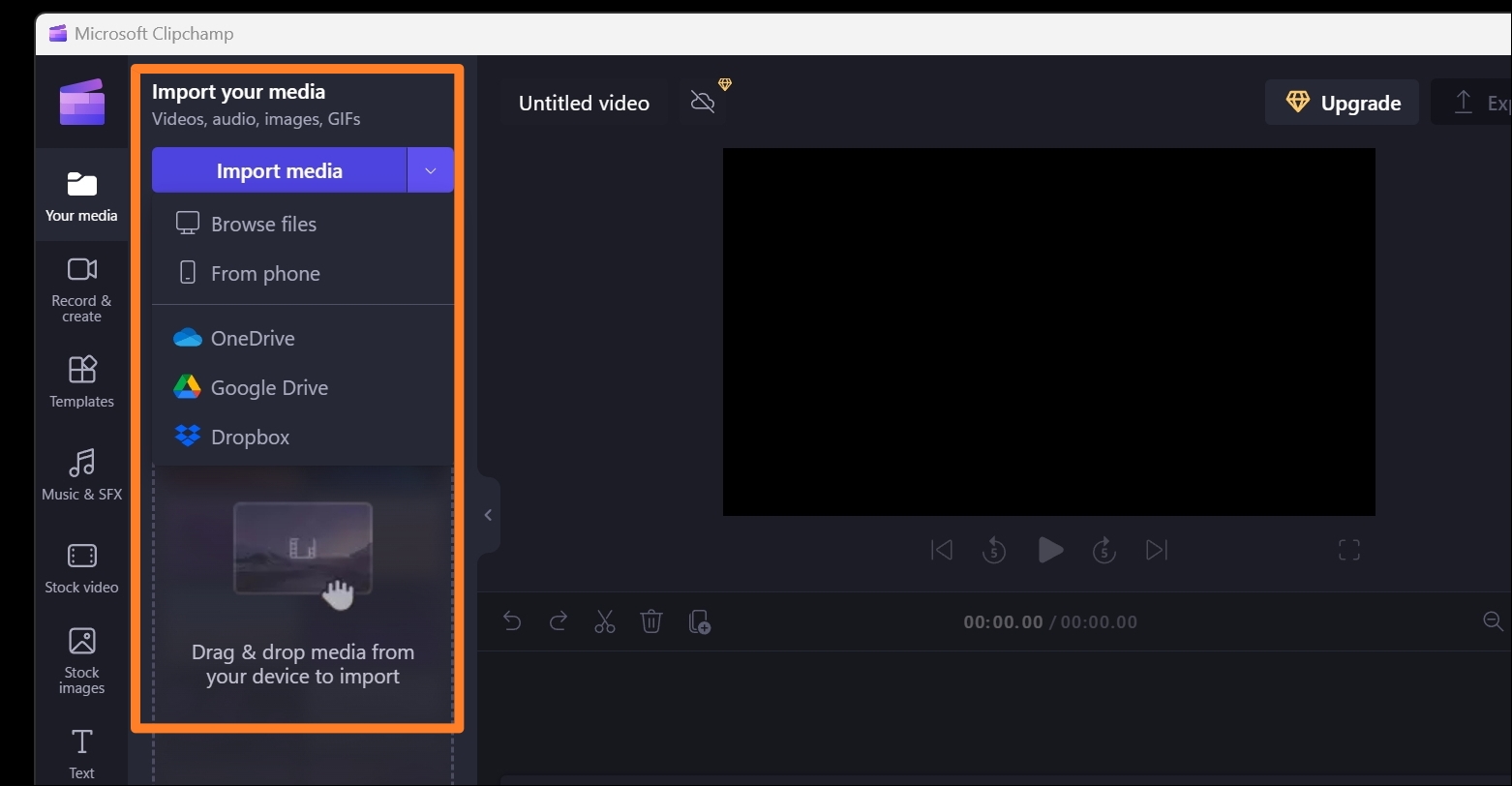Choose From phone import option
1512x786 pixels.
[x=303, y=273]
